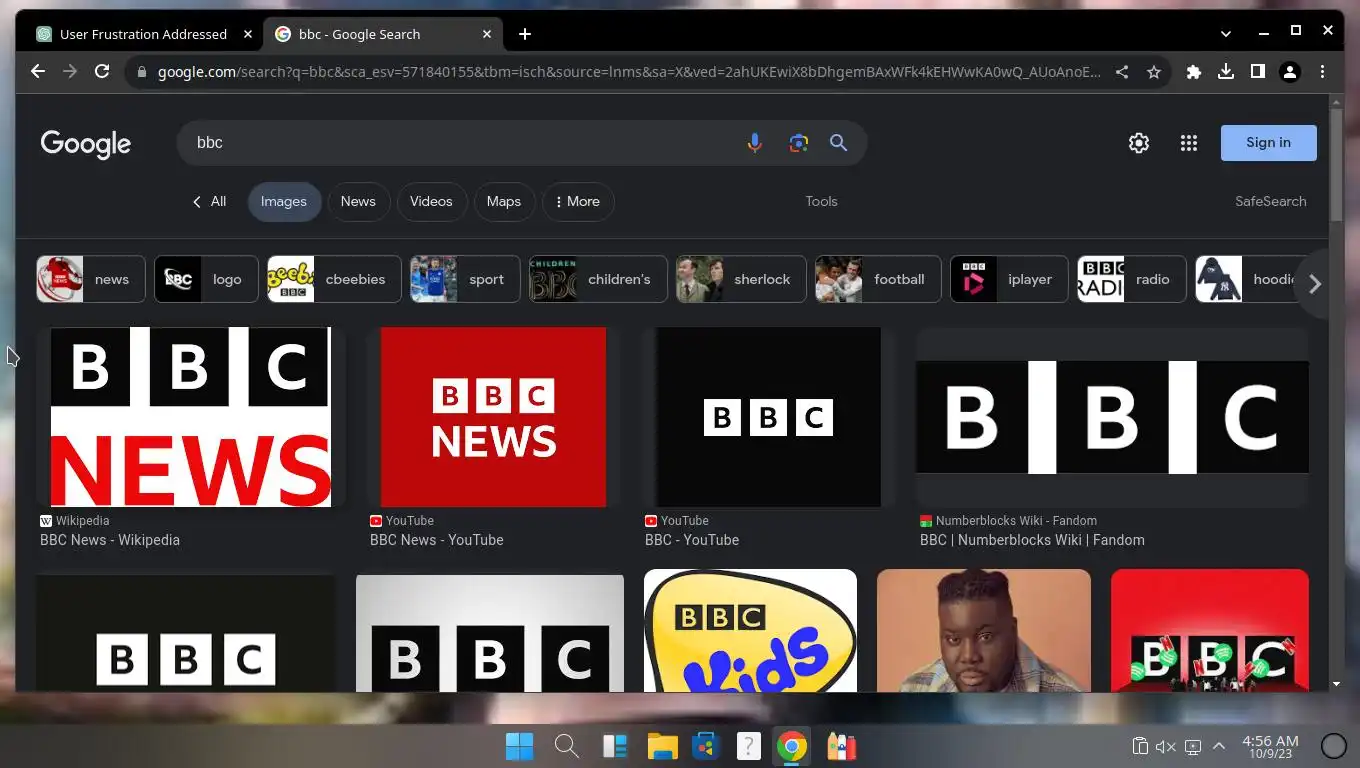The image size is (1360, 768).
Task: Show more chips with right arrow
Action: pos(1315,284)
